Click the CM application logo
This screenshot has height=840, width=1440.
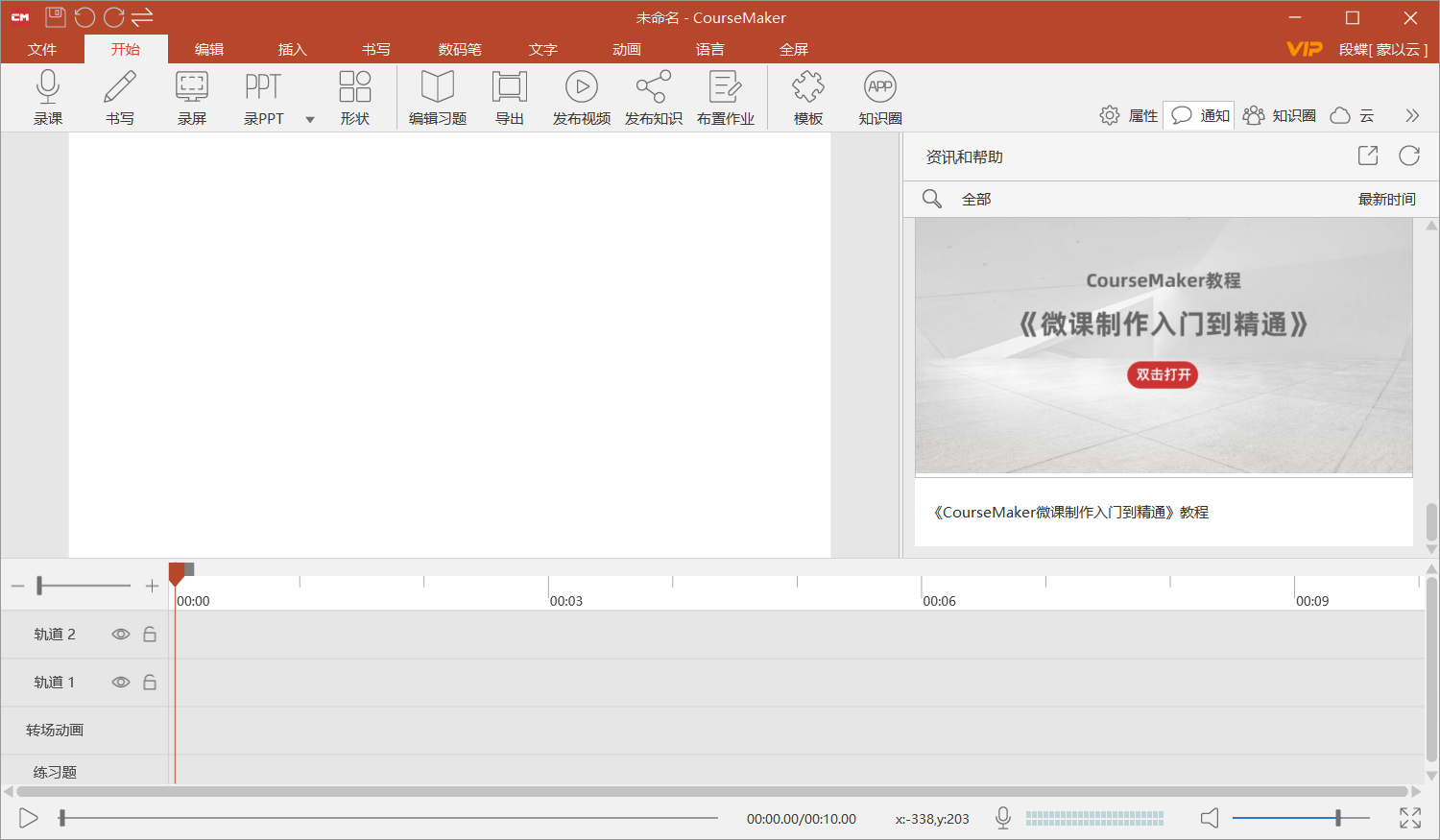click(20, 17)
